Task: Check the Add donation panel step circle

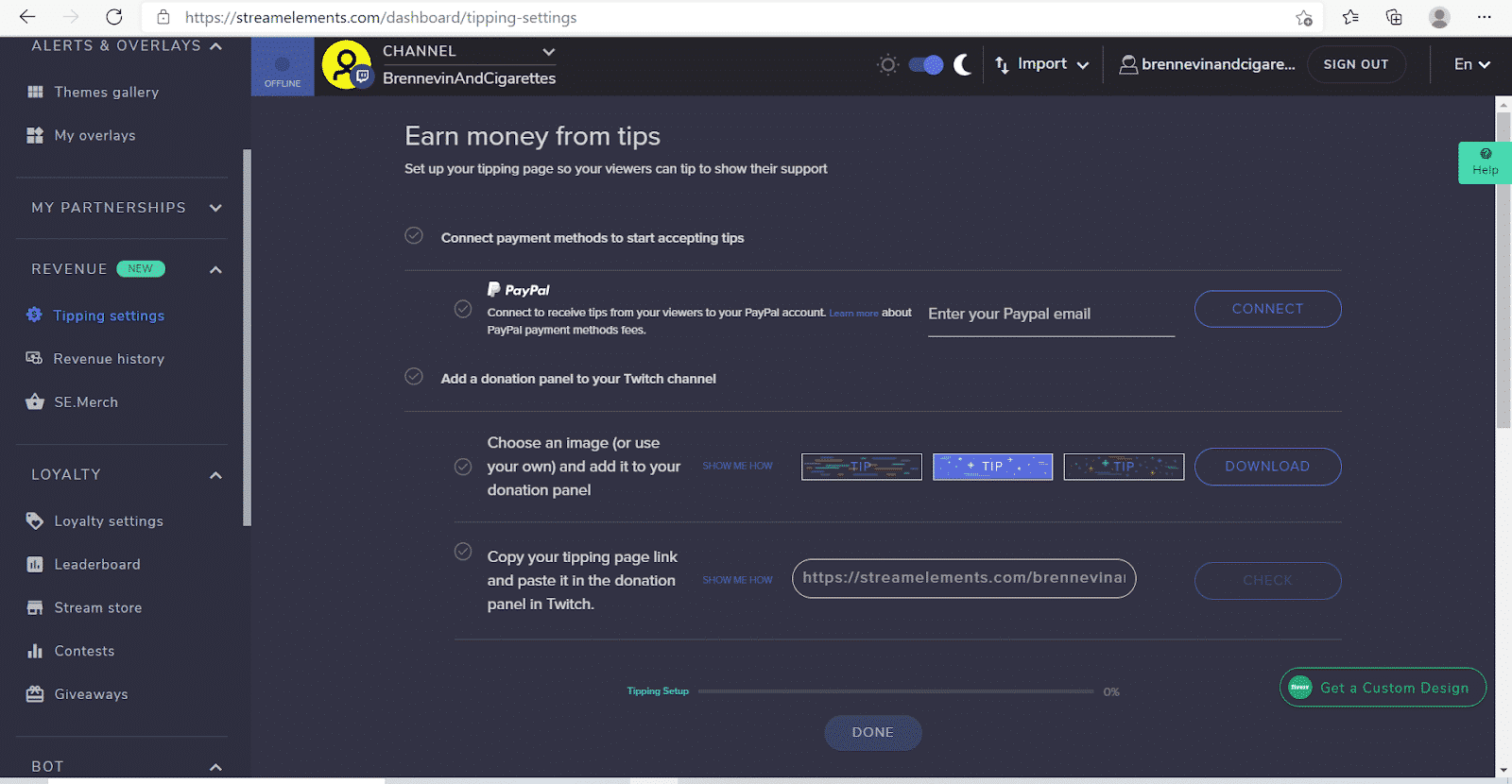Action: pos(414,376)
